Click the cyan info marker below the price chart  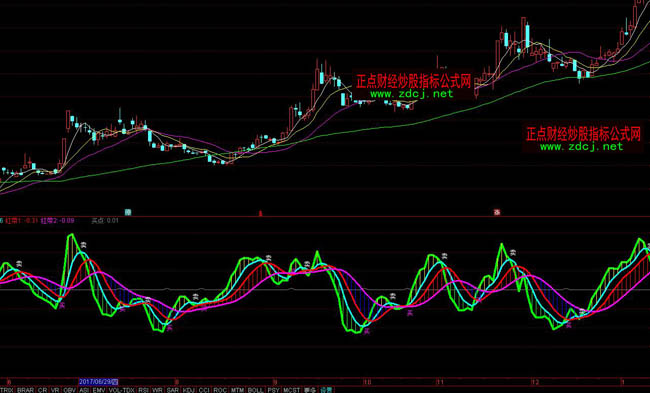[x=128, y=212]
